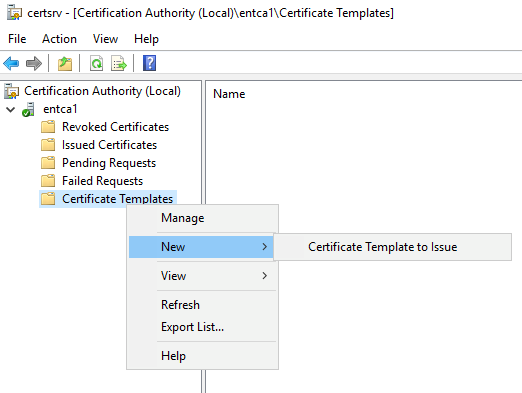
Task: Click the Certificate Templates folder icon
Action: click(48, 199)
